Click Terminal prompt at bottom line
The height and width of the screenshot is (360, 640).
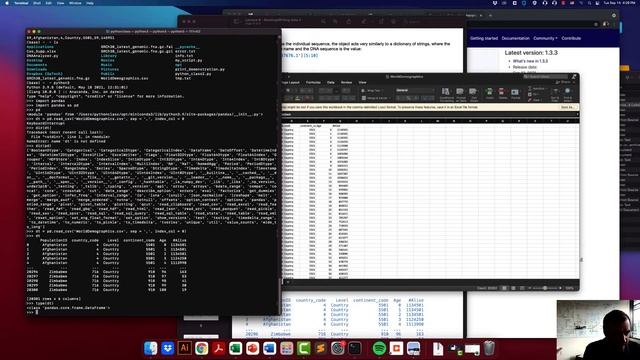pos(37,312)
